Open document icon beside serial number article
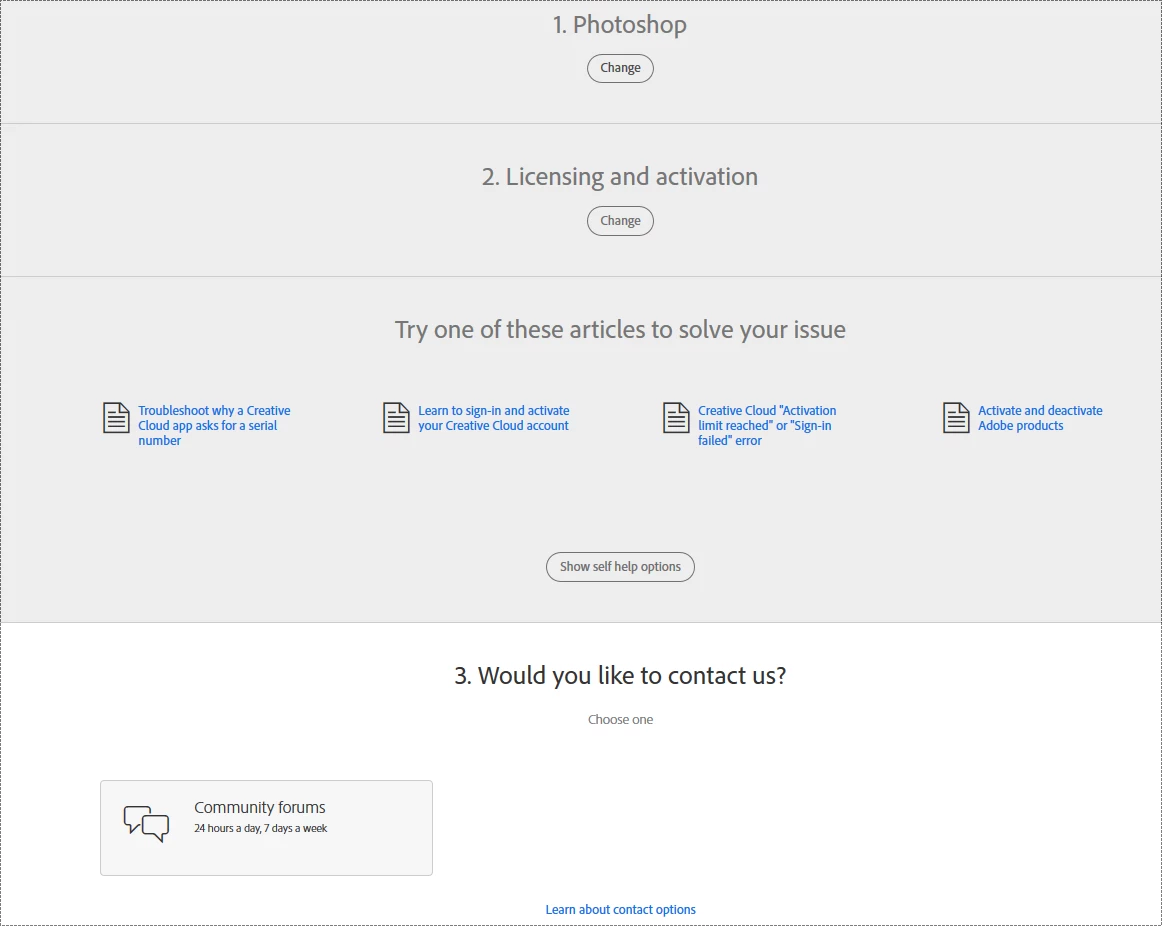This screenshot has height=926, width=1162. click(116, 418)
